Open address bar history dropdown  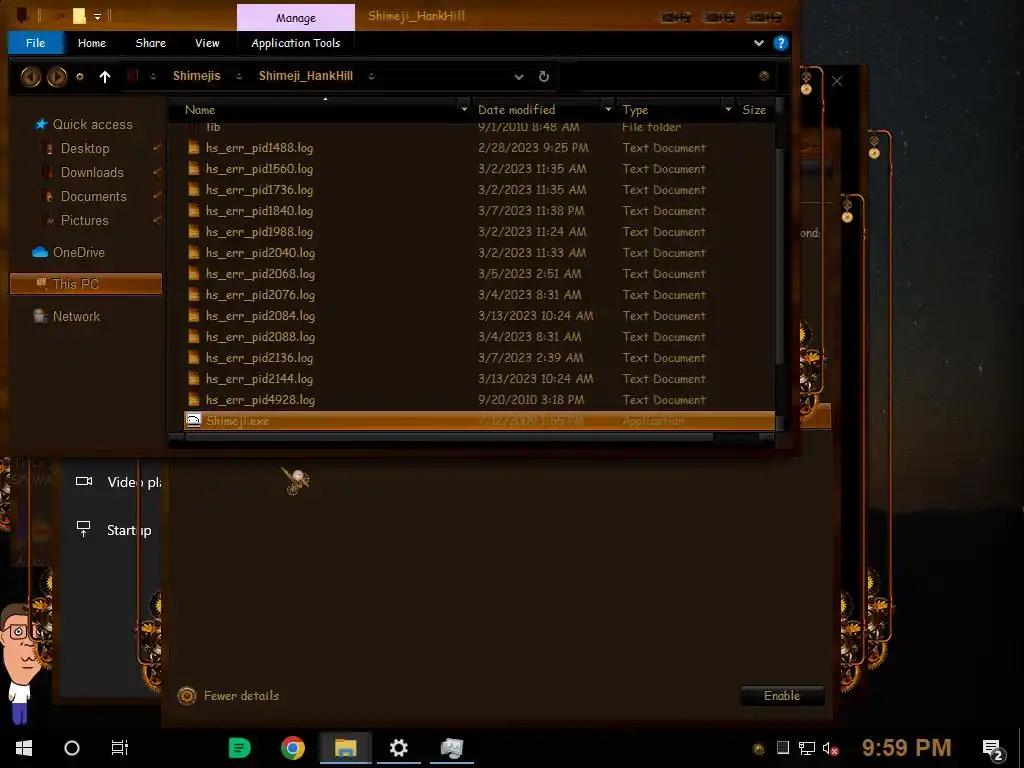[x=519, y=76]
